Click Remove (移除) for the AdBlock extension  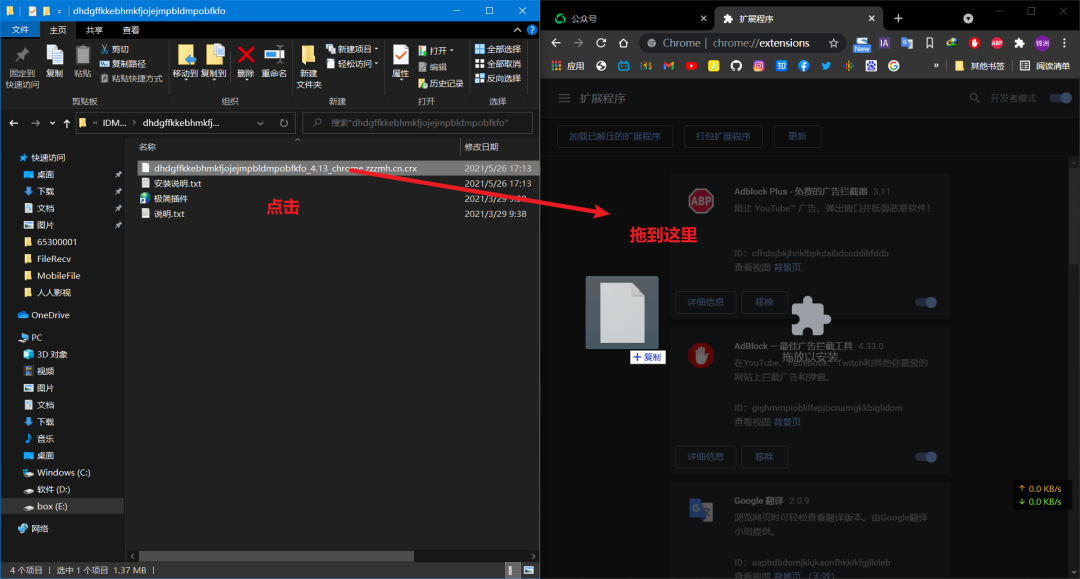tap(764, 457)
